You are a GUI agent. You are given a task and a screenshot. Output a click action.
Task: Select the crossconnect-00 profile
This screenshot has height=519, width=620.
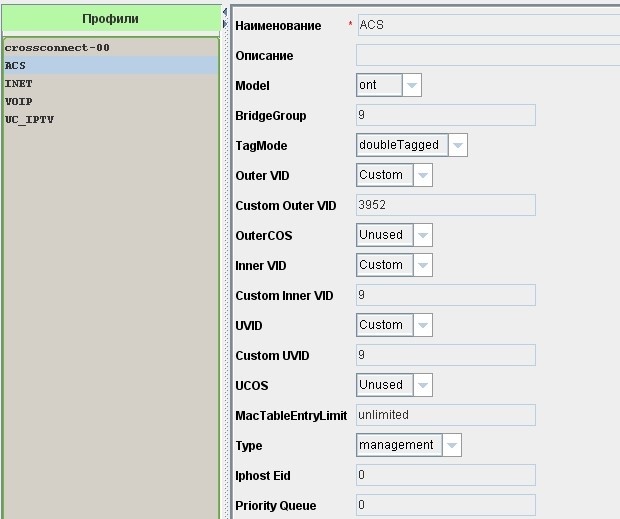click(57, 48)
